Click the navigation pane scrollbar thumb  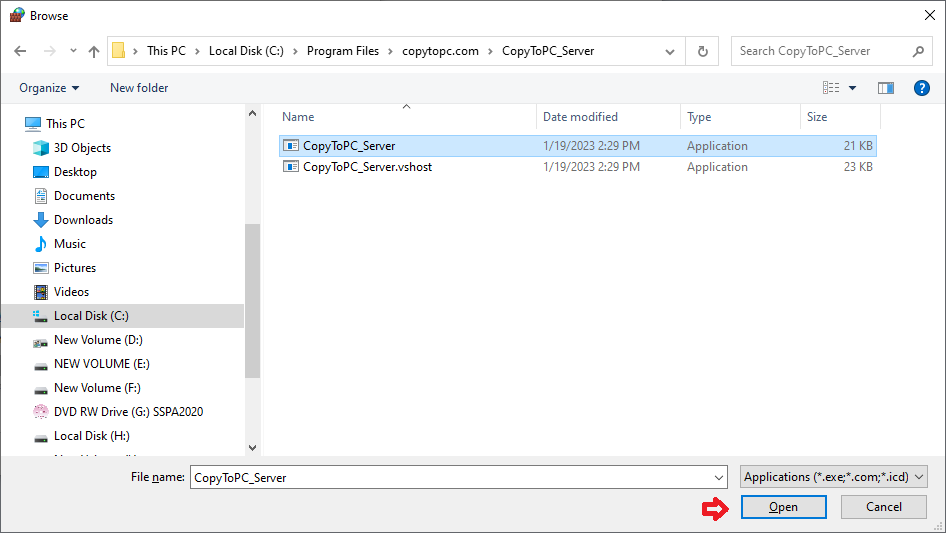coord(252,301)
